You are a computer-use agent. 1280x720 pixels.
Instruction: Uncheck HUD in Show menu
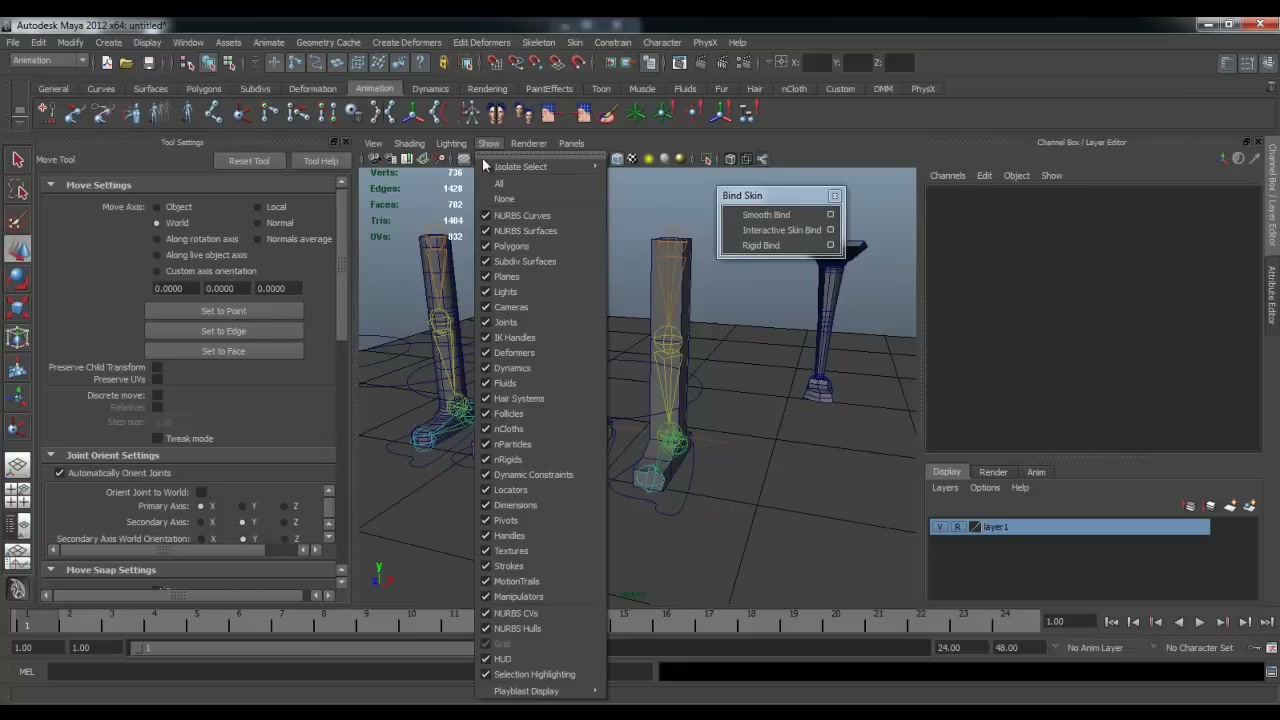486,659
